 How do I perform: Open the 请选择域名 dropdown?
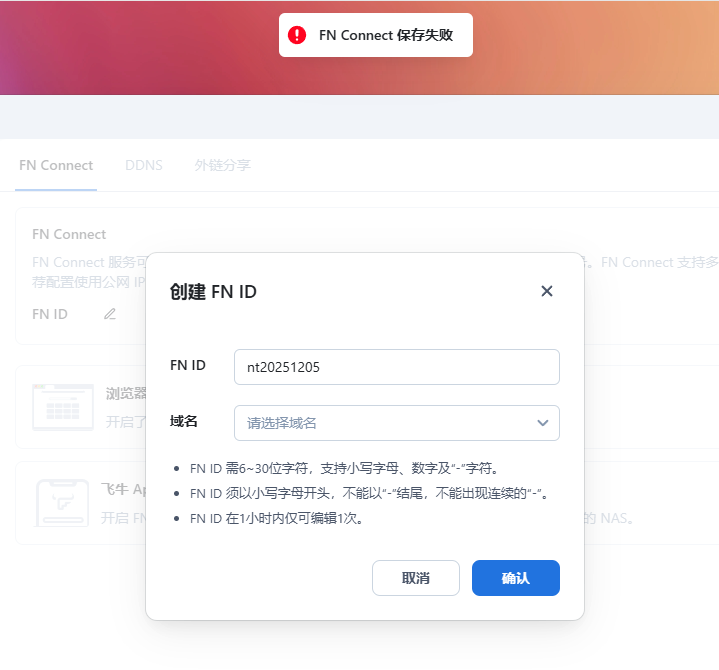pos(397,423)
